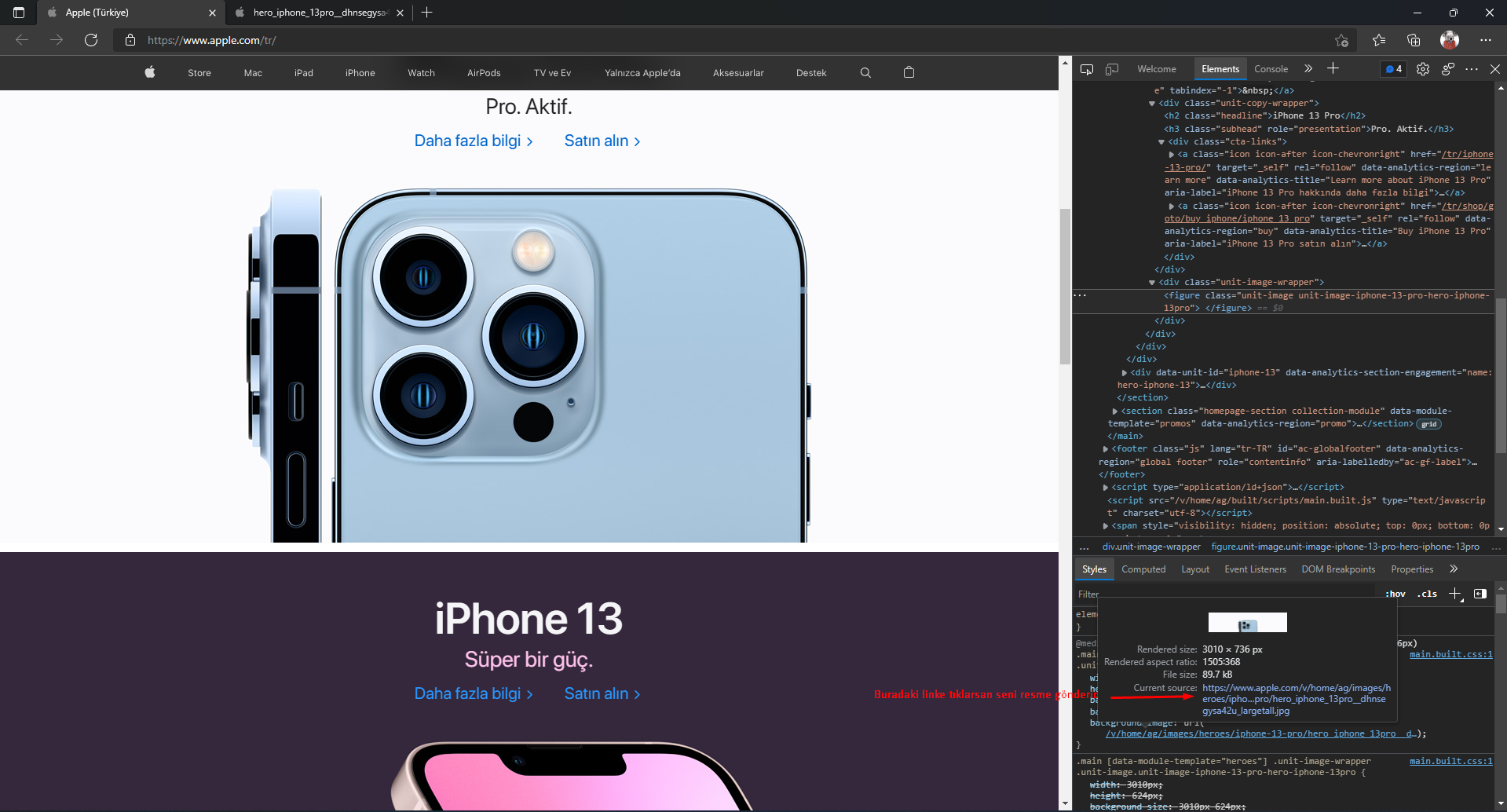
Task: View site information lock icon
Action: pyautogui.click(x=130, y=40)
